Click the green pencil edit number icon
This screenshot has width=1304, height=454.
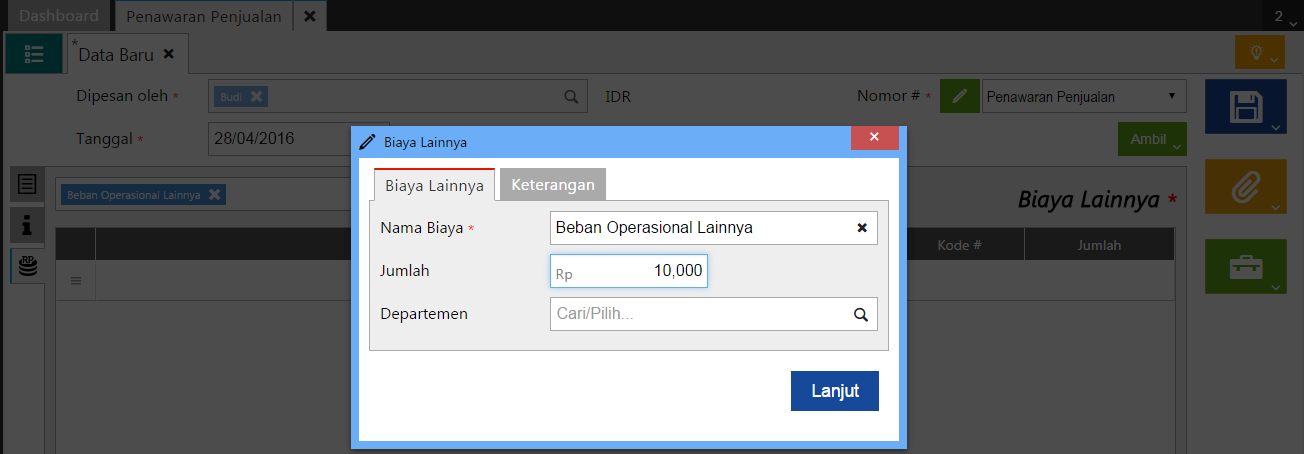[960, 97]
